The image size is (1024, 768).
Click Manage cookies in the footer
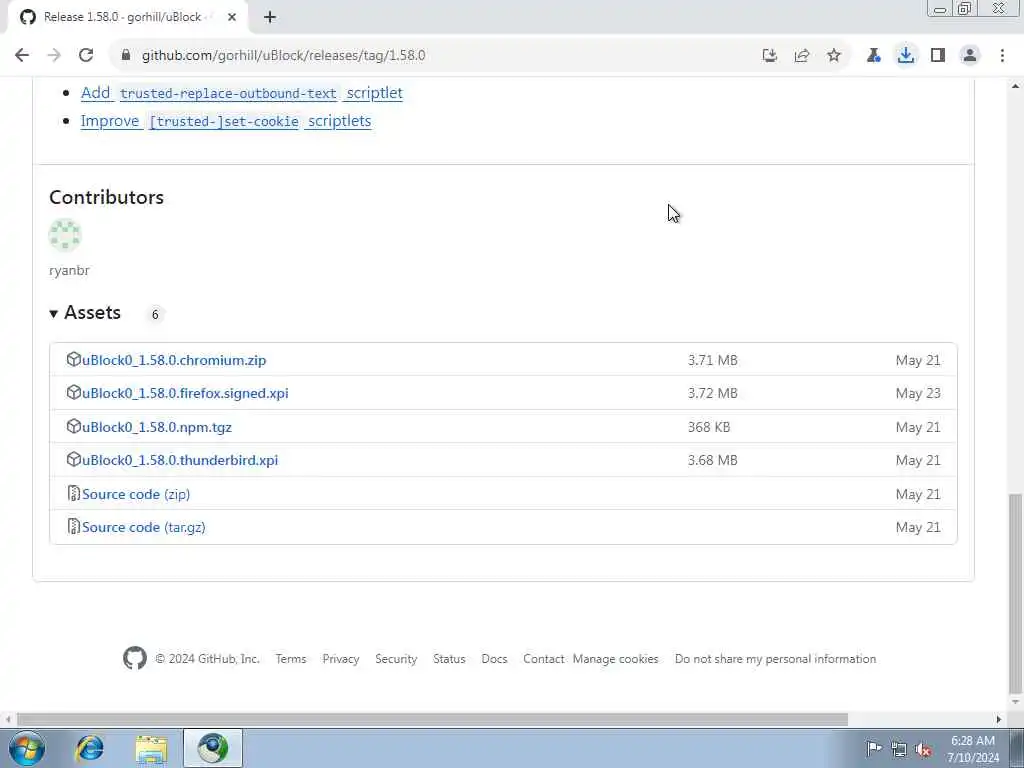615,659
